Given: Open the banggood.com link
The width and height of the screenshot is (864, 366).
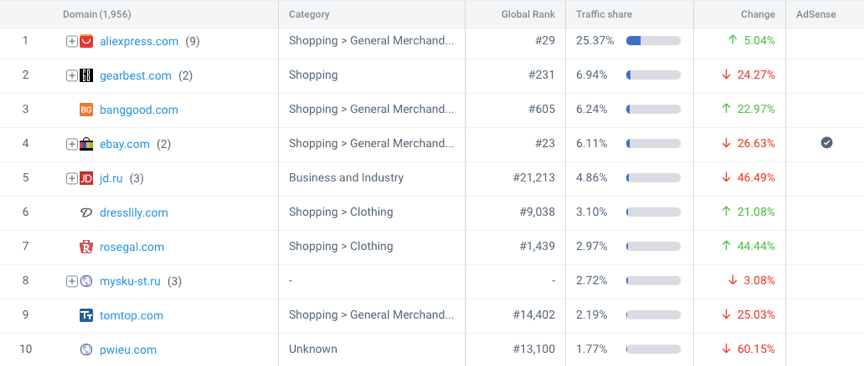Looking at the screenshot, I should [139, 110].
